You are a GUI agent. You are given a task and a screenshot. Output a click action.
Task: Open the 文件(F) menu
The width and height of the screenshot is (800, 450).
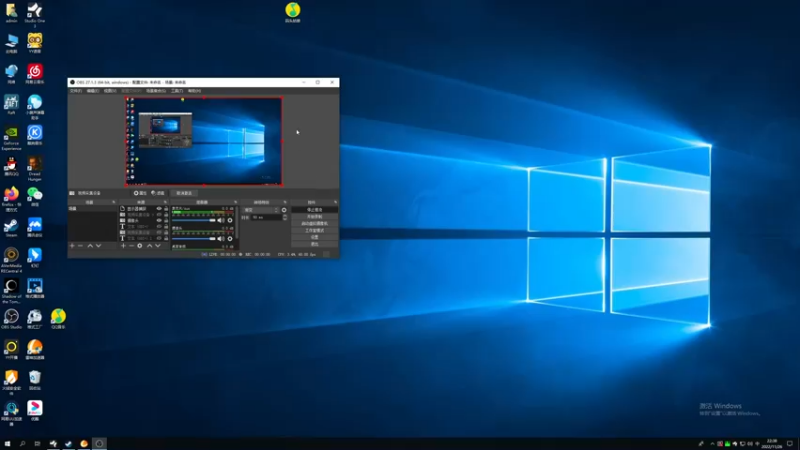pyautogui.click(x=76, y=91)
